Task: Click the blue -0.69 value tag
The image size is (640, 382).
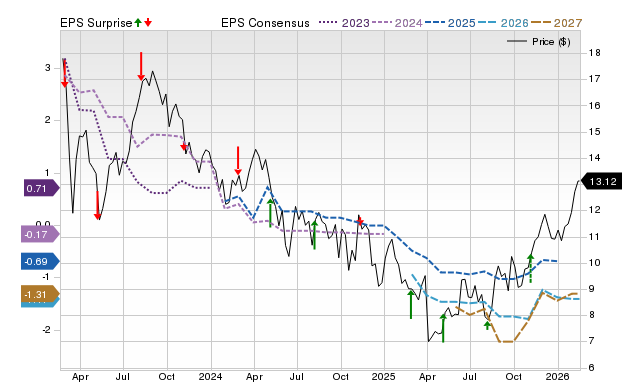Action: pos(40,261)
